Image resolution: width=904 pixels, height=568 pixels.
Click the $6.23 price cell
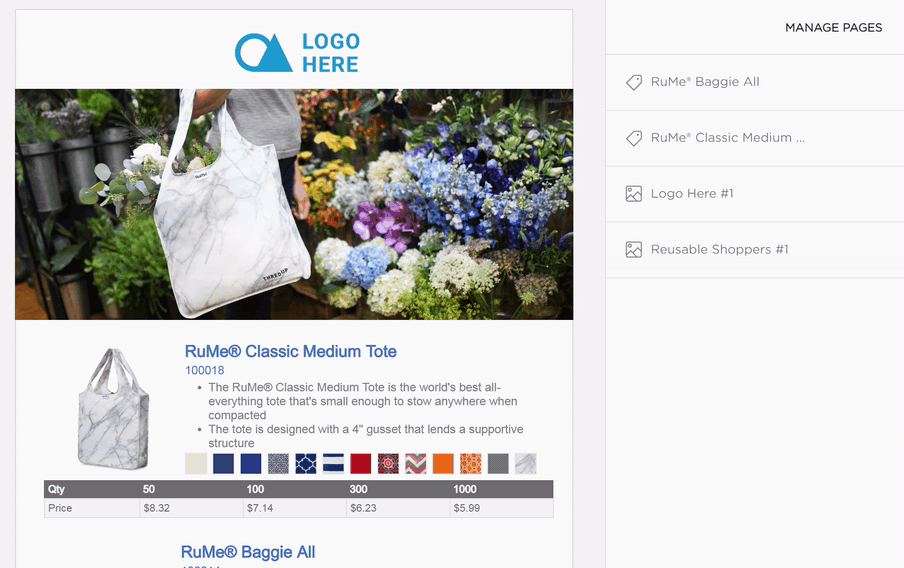click(398, 508)
